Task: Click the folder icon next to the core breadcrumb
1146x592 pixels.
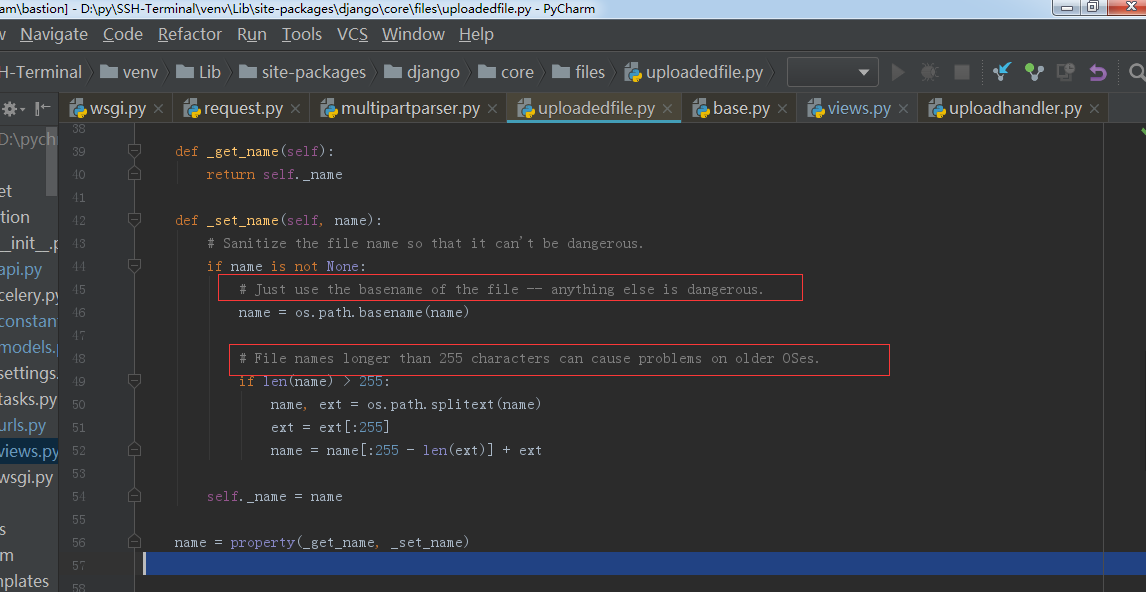Action: [487, 72]
